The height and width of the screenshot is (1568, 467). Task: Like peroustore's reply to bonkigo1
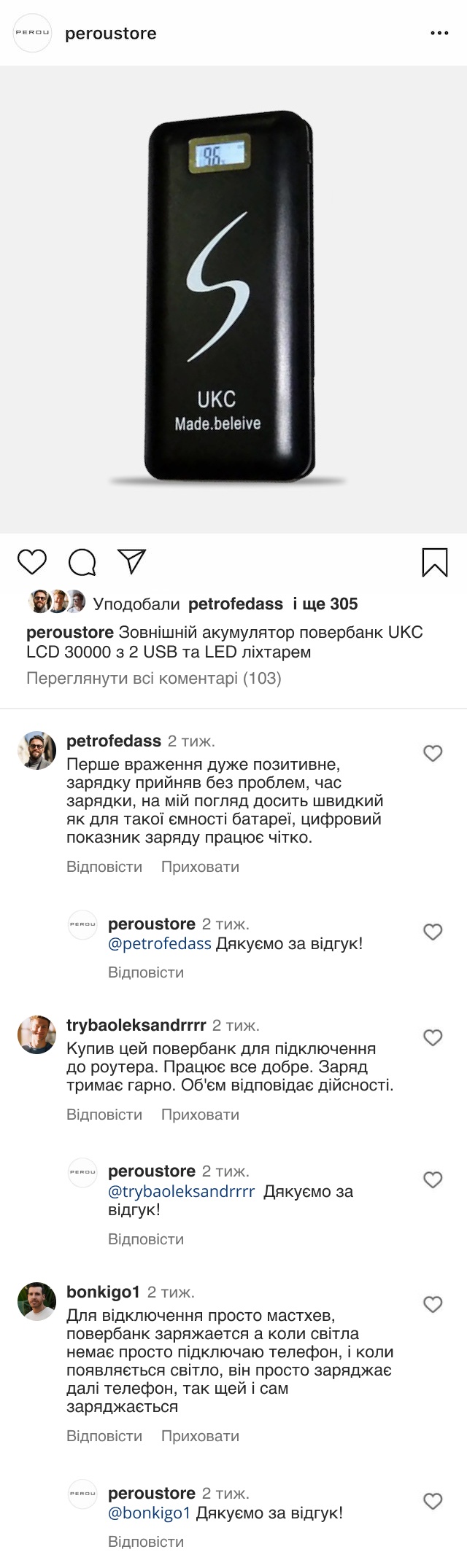pos(433,1501)
